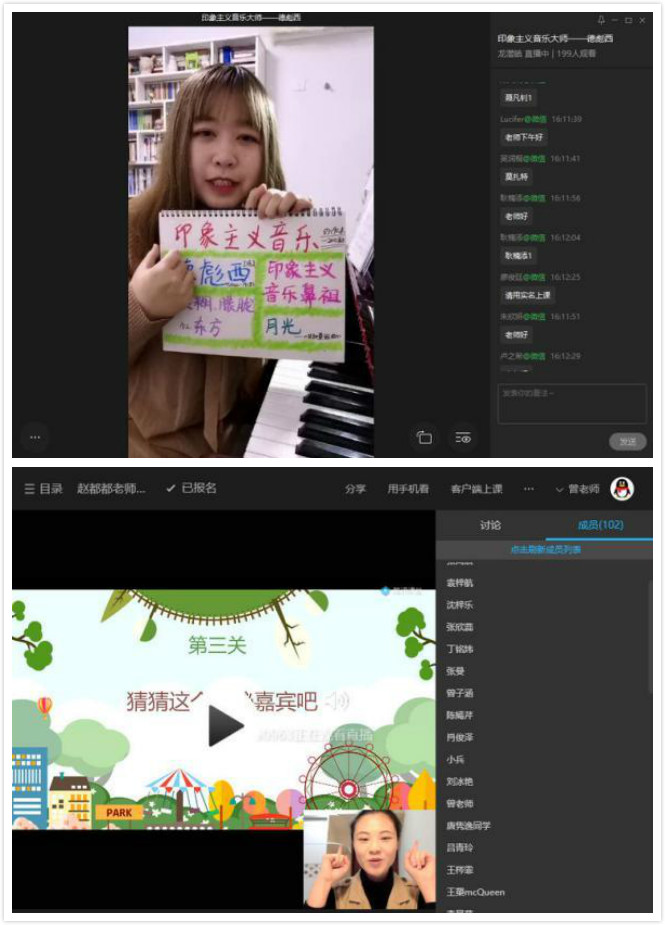The height and width of the screenshot is (925, 665).
Task: Click the 老师好 message sent at 16:11:51
Action: pos(516,334)
